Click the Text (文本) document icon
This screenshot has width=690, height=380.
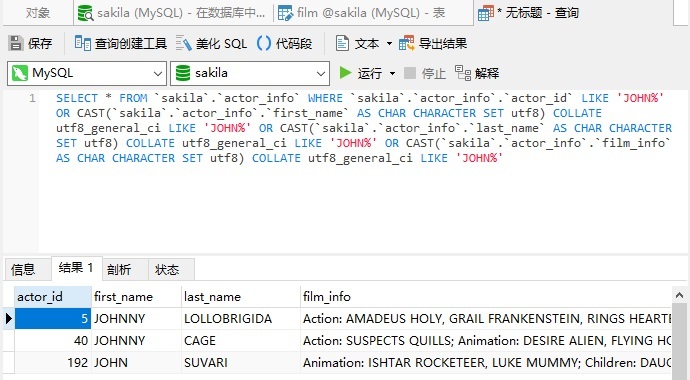342,43
